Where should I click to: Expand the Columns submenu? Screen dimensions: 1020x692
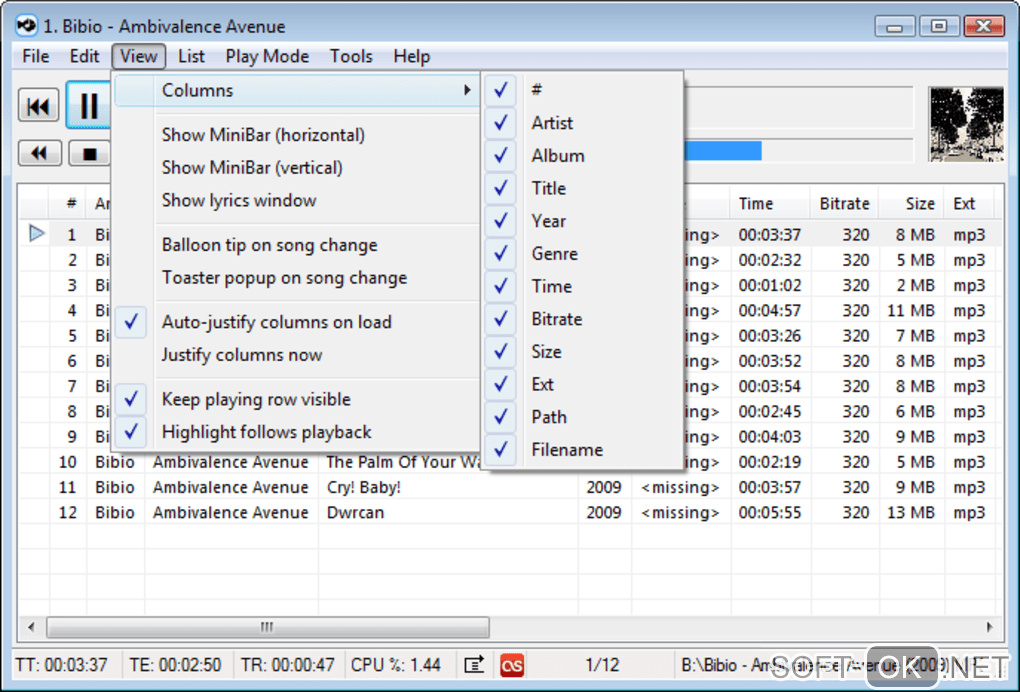click(x=297, y=90)
